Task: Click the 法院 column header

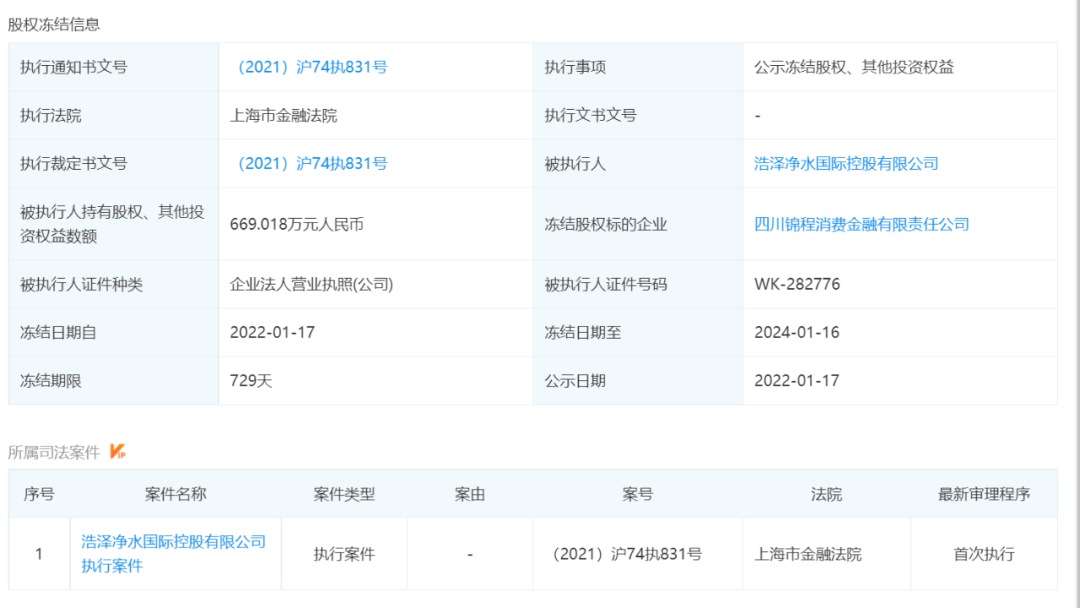Action: 827,494
